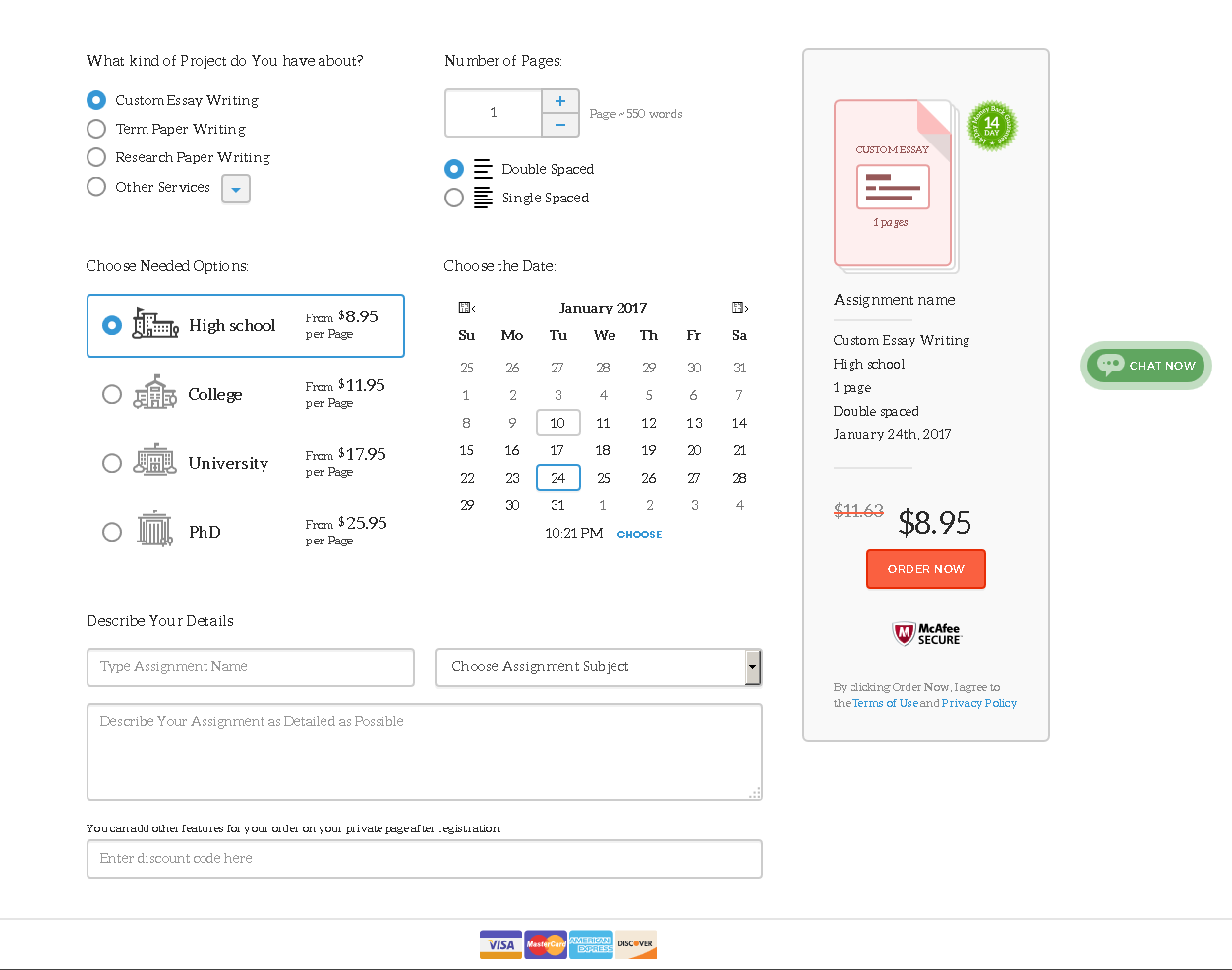
Task: Click the MasterCard icon
Action: coord(546,944)
